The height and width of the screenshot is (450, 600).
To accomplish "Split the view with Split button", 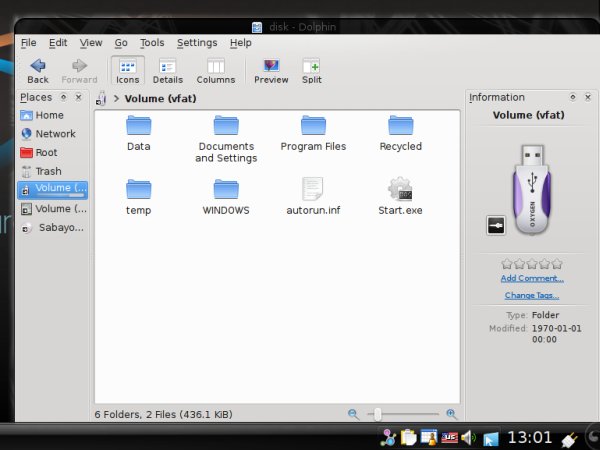I will point(311,71).
